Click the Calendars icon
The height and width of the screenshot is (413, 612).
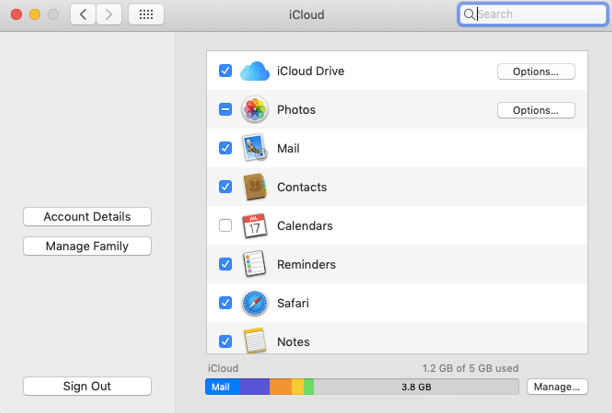point(254,226)
